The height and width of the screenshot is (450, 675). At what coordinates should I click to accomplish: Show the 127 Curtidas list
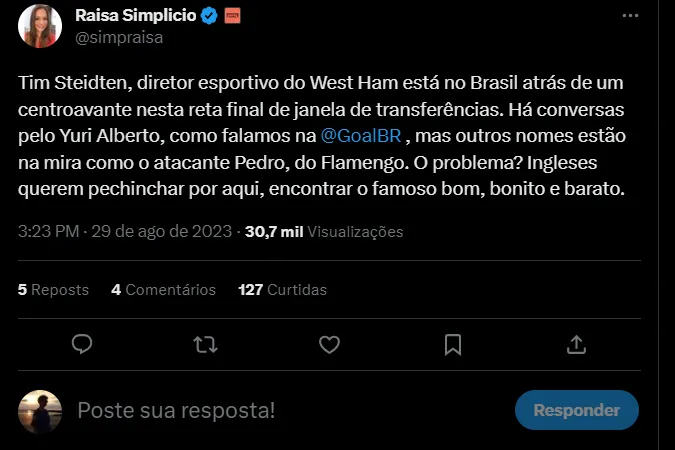[282, 290]
